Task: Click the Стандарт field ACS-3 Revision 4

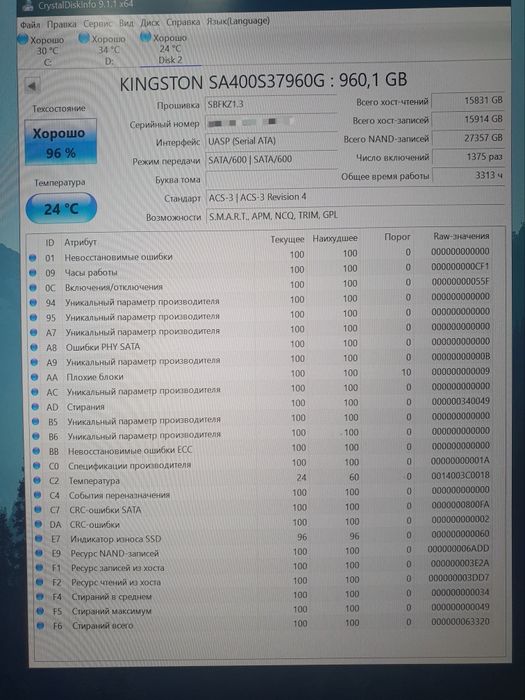Action: pos(356,197)
